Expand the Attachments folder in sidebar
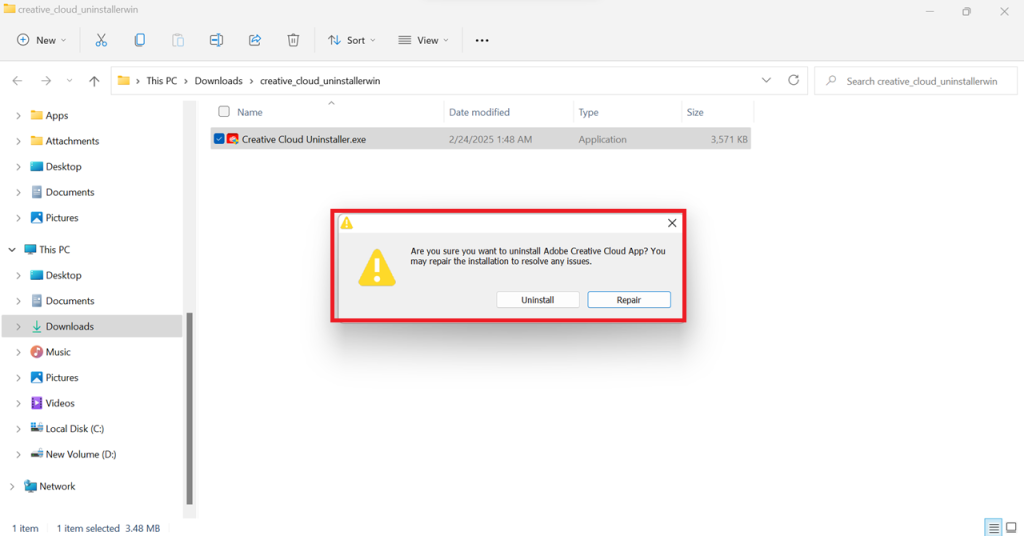This screenshot has width=1024, height=536. point(18,141)
